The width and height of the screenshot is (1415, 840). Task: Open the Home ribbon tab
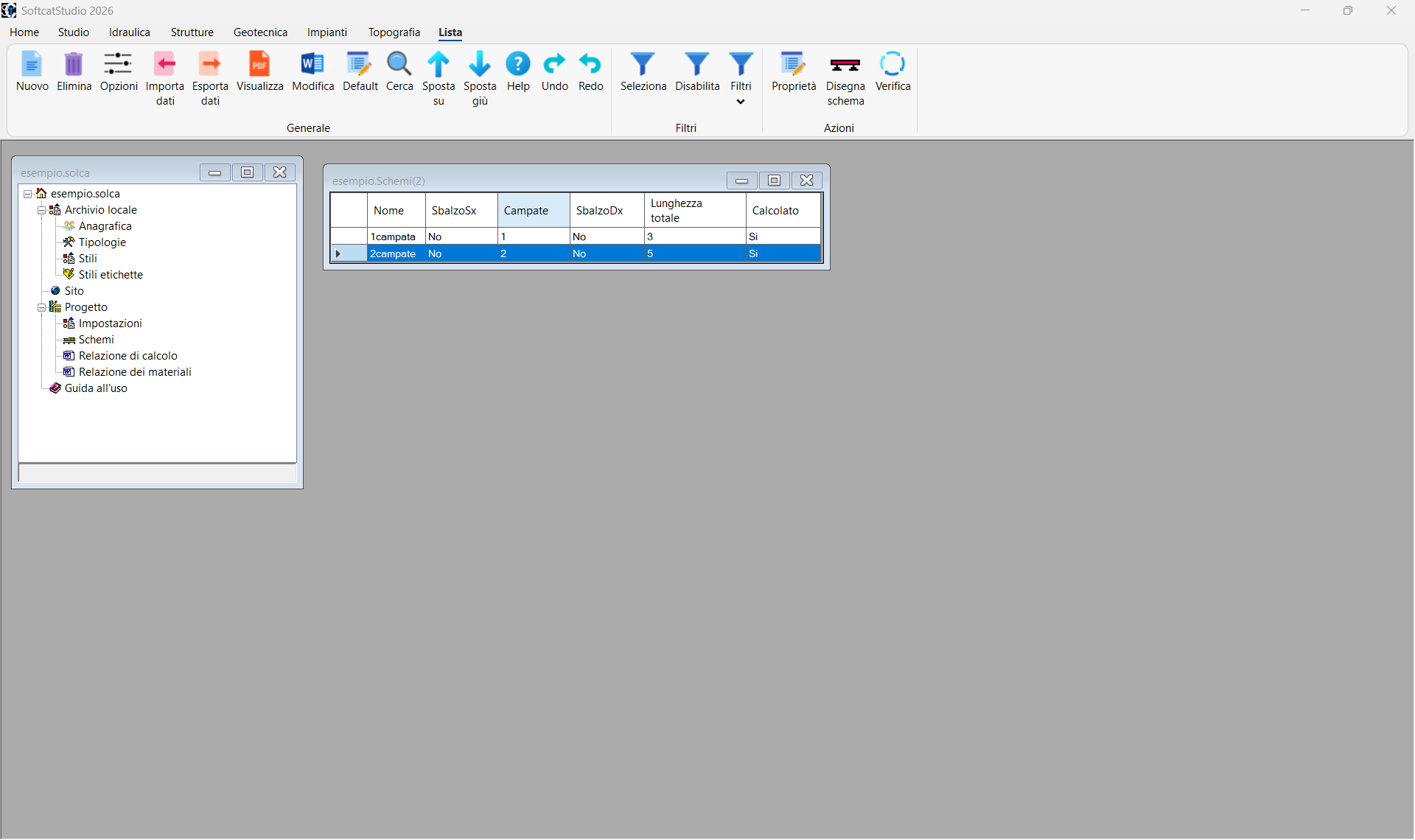(x=24, y=32)
